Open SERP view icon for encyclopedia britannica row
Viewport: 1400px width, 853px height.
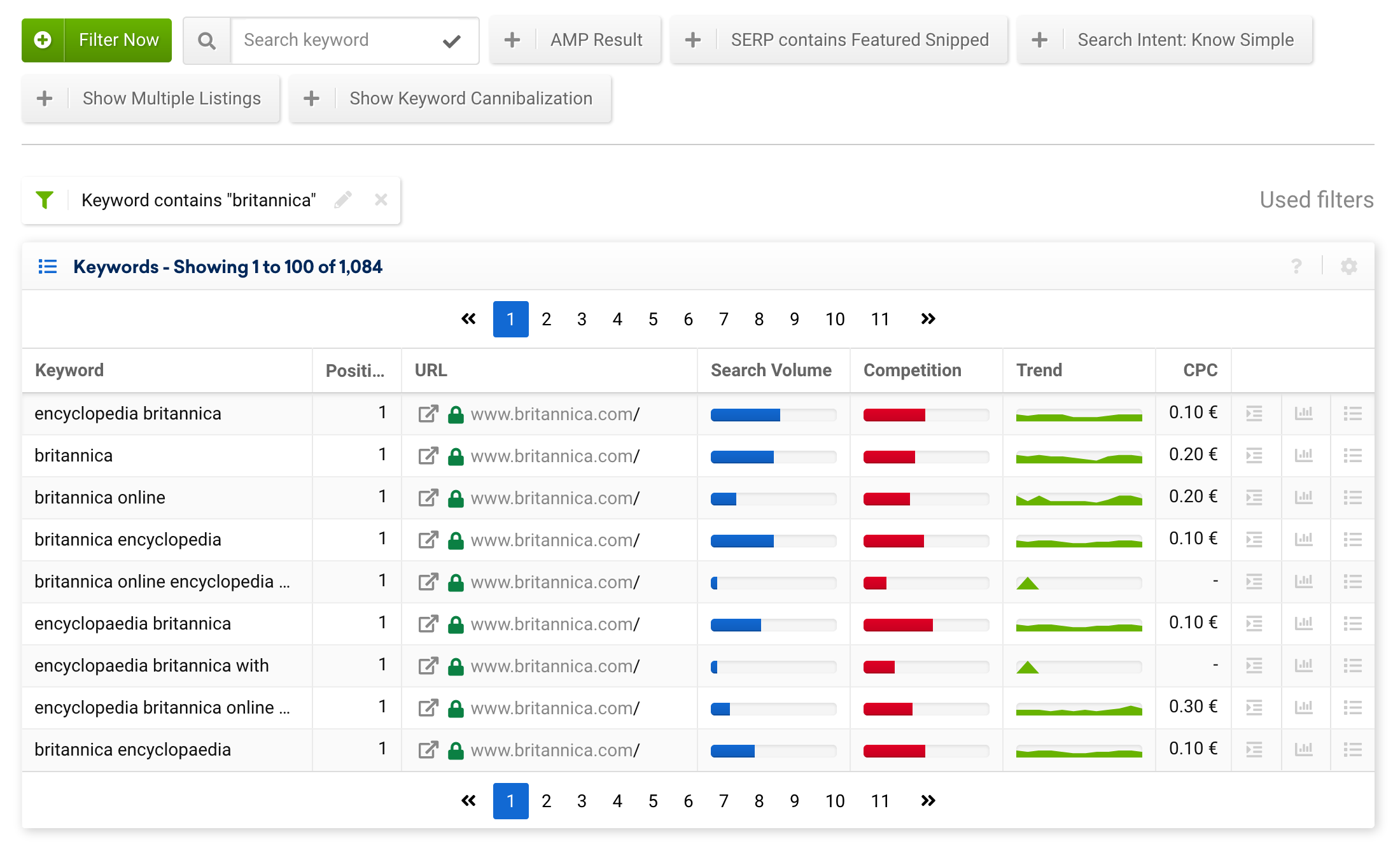point(1254,414)
